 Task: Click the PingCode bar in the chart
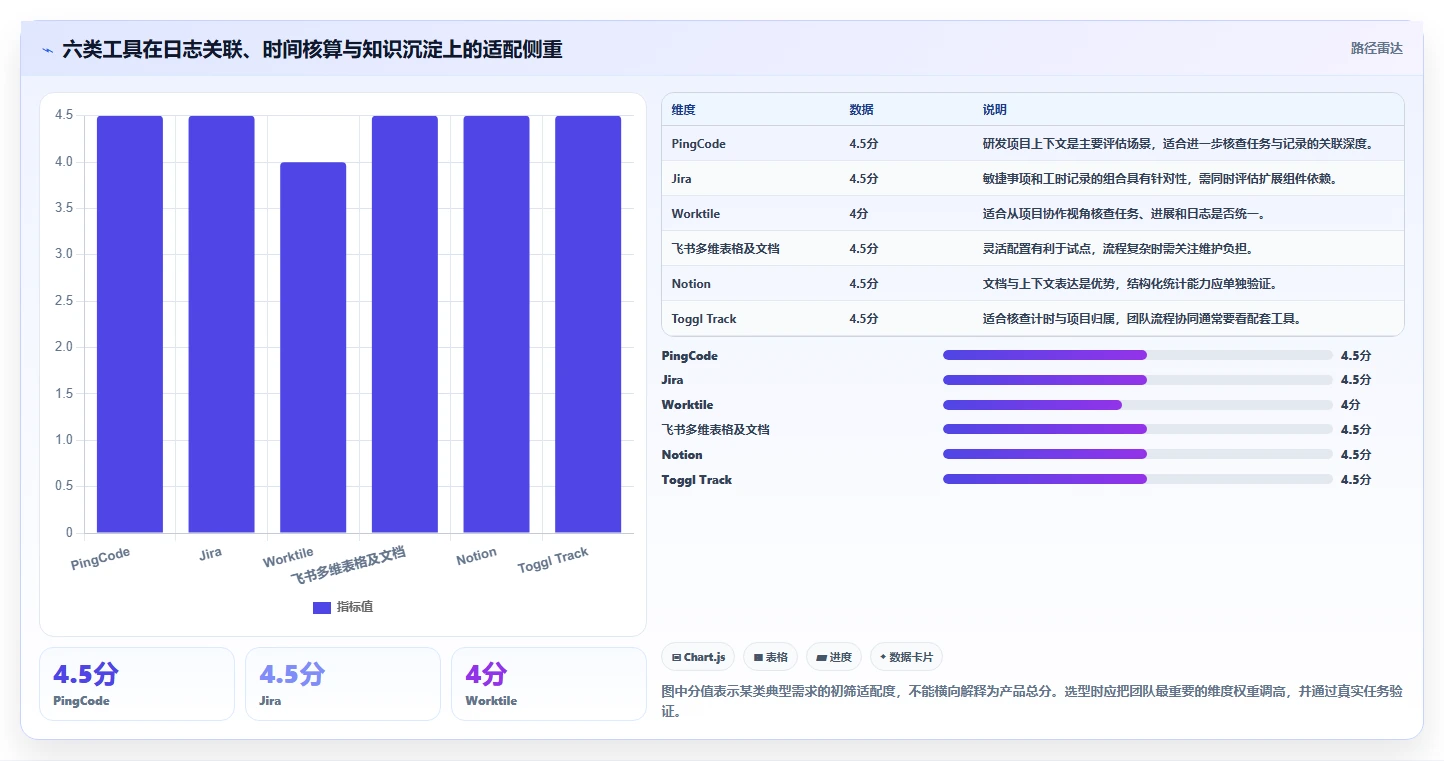tap(130, 324)
